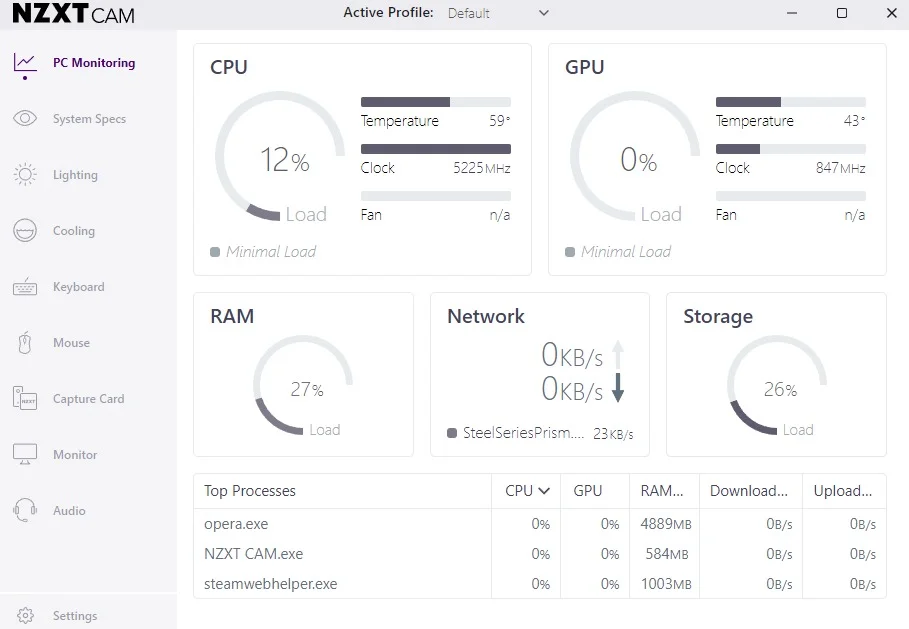Click the System Specs eye icon
Viewport: 909px width, 629px height.
click(x=25, y=119)
